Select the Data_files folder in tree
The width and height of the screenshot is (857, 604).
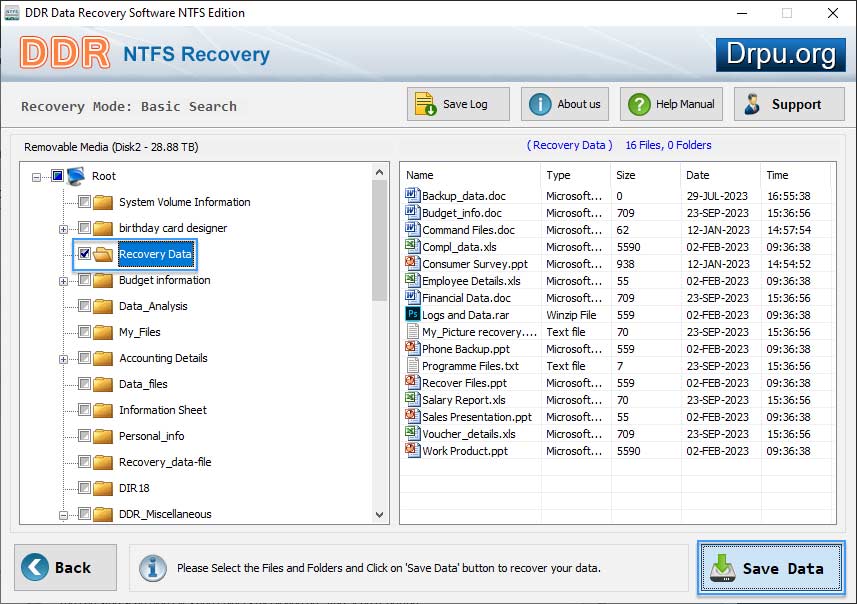[x=143, y=384]
